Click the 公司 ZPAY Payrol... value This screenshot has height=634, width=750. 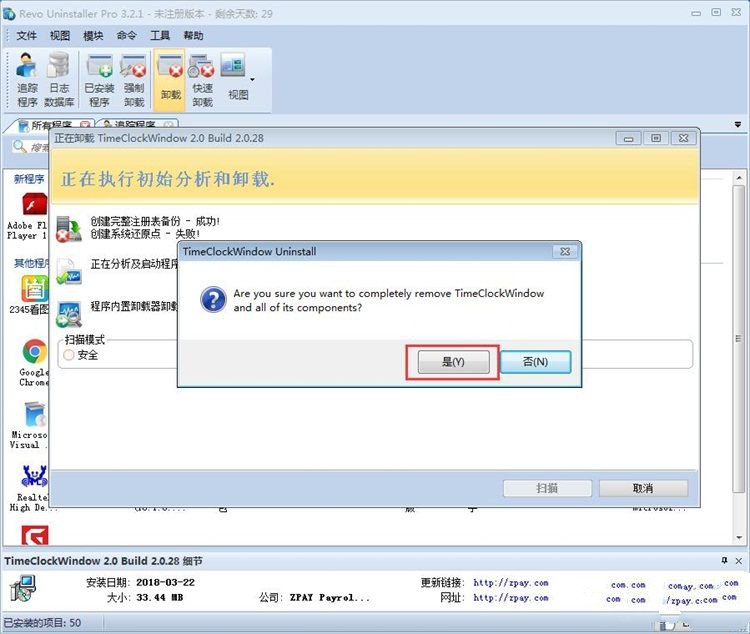tap(330, 597)
